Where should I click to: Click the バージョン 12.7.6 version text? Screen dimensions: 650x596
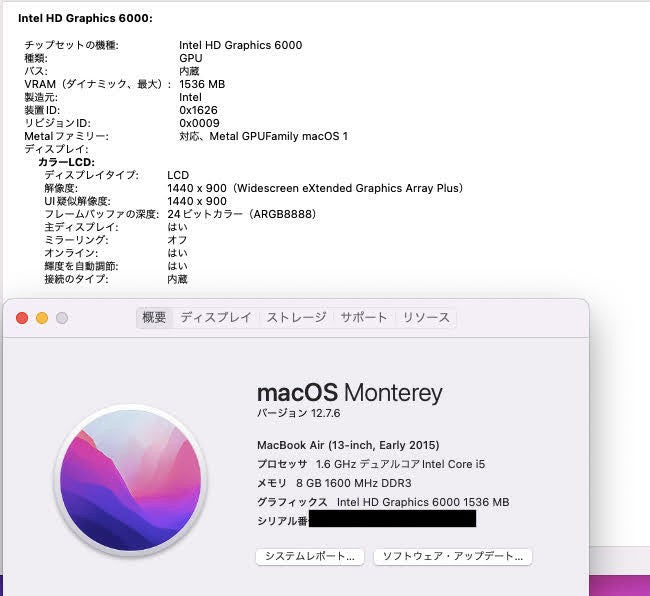[297, 413]
